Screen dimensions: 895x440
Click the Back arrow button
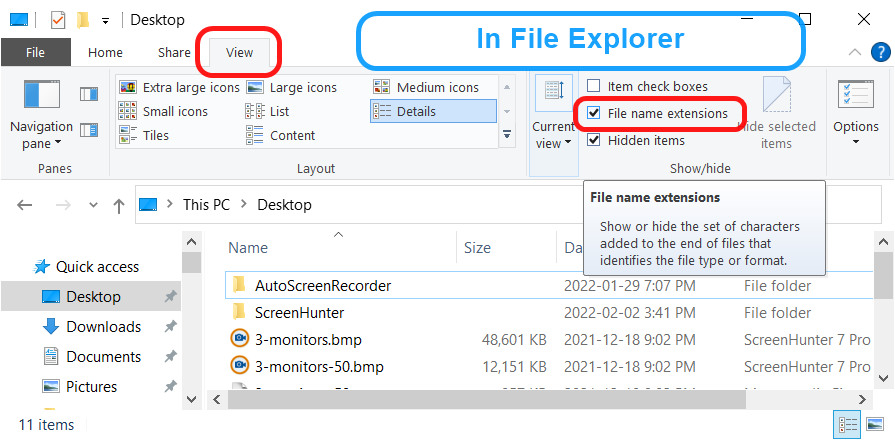tap(25, 205)
